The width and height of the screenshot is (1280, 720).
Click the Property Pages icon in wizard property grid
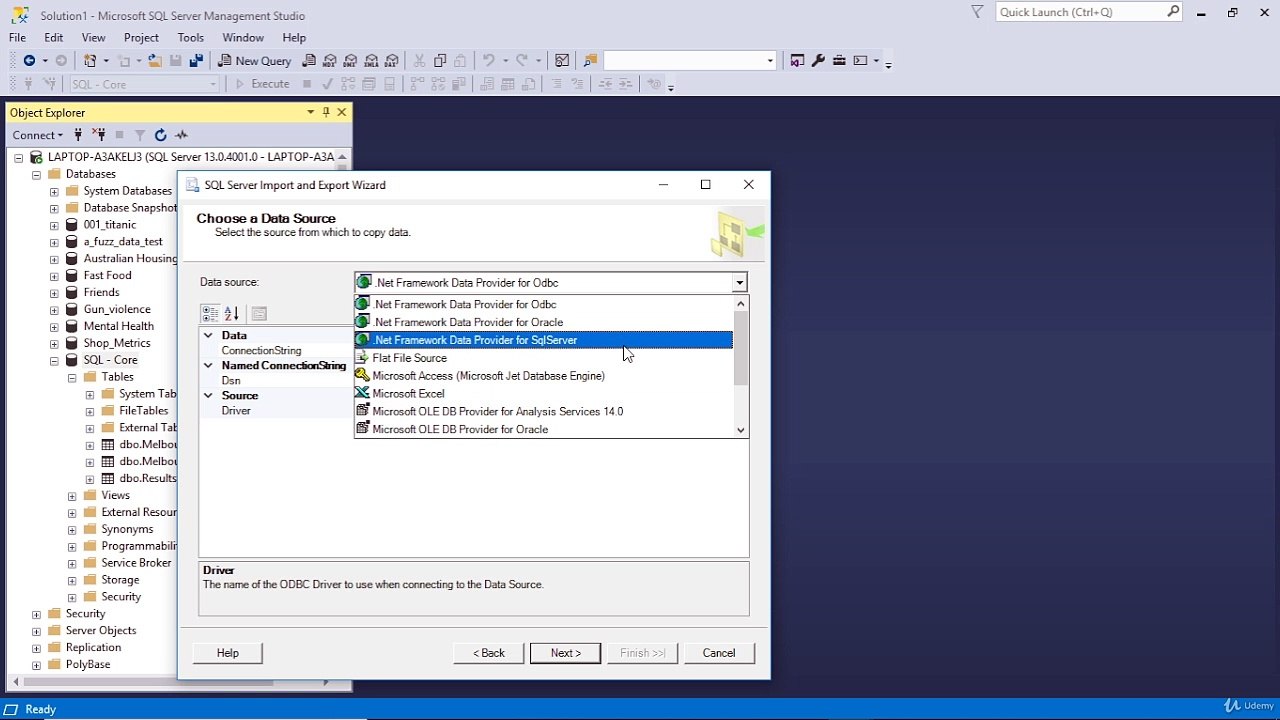pyautogui.click(x=259, y=314)
